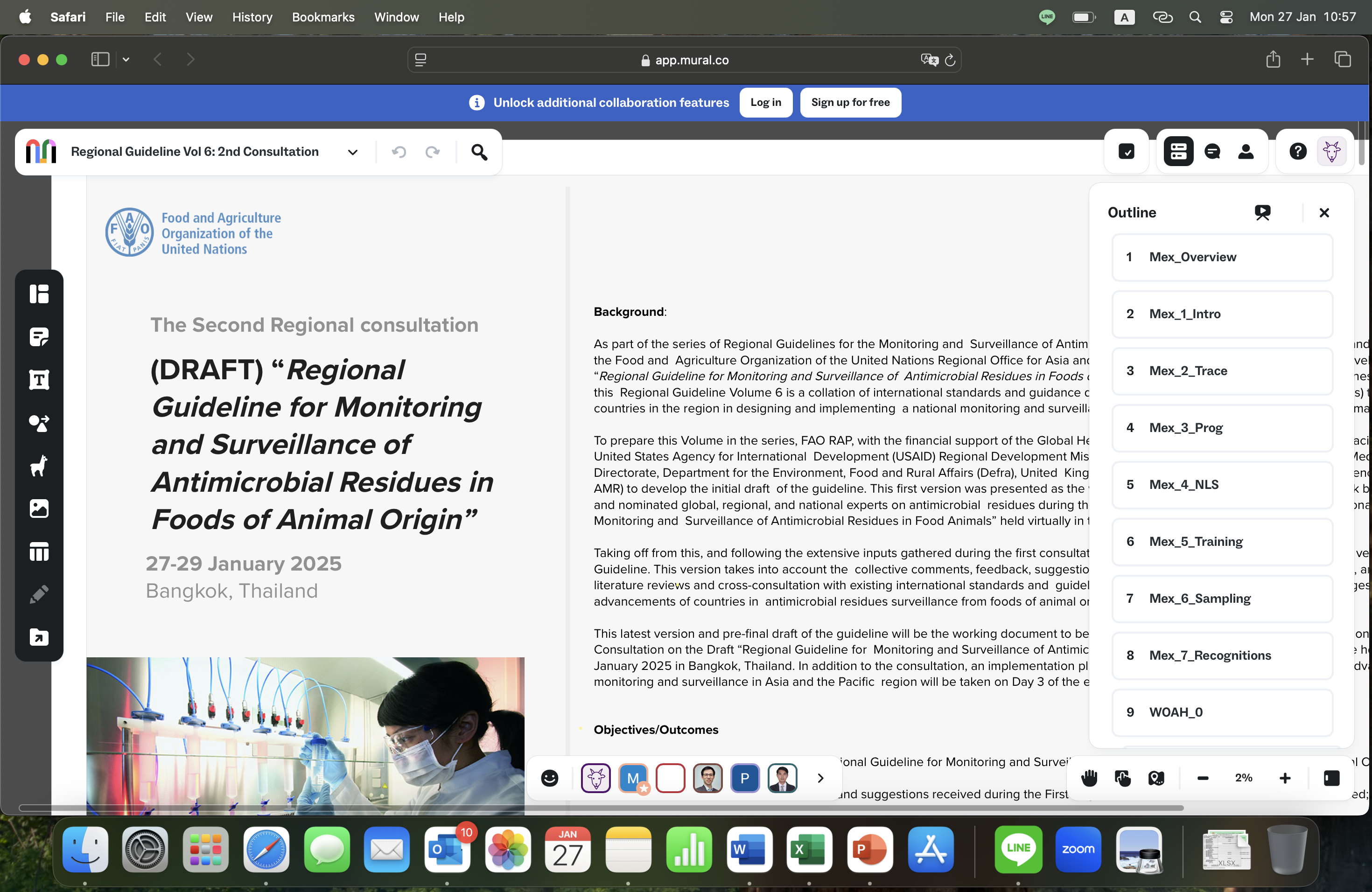Go to Mex_4_NLS outline item
The height and width of the screenshot is (892, 1372).
1222,485
